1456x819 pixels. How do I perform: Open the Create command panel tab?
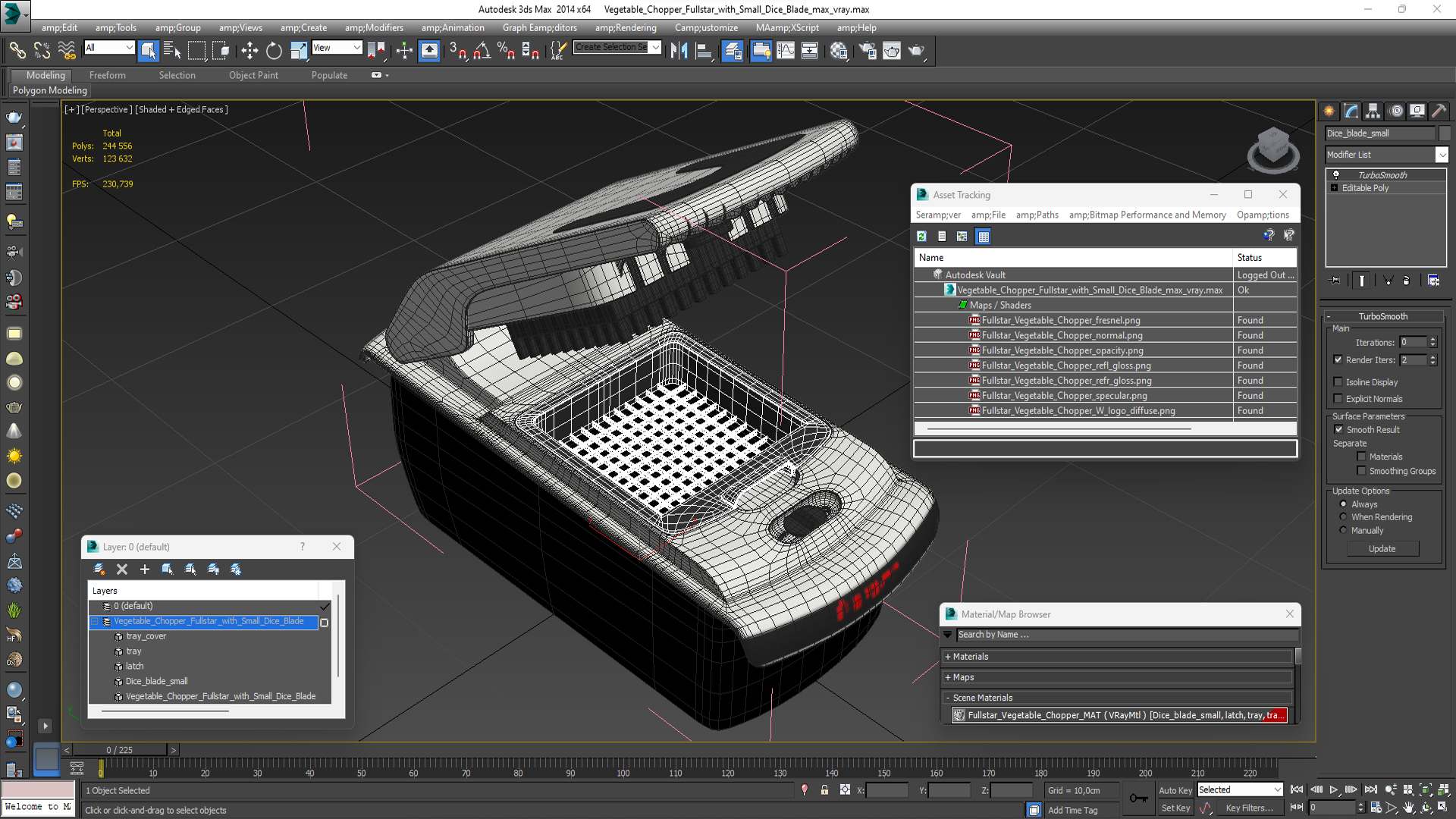coord(1329,111)
